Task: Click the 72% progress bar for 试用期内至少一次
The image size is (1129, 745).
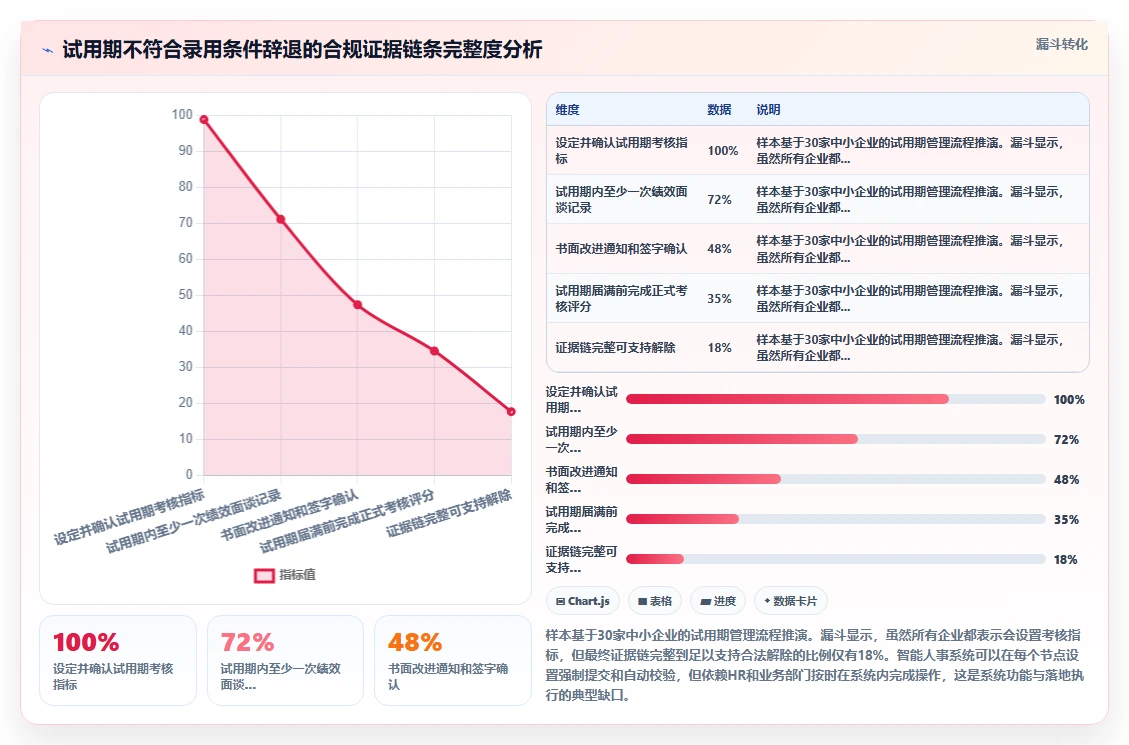Action: point(835,439)
